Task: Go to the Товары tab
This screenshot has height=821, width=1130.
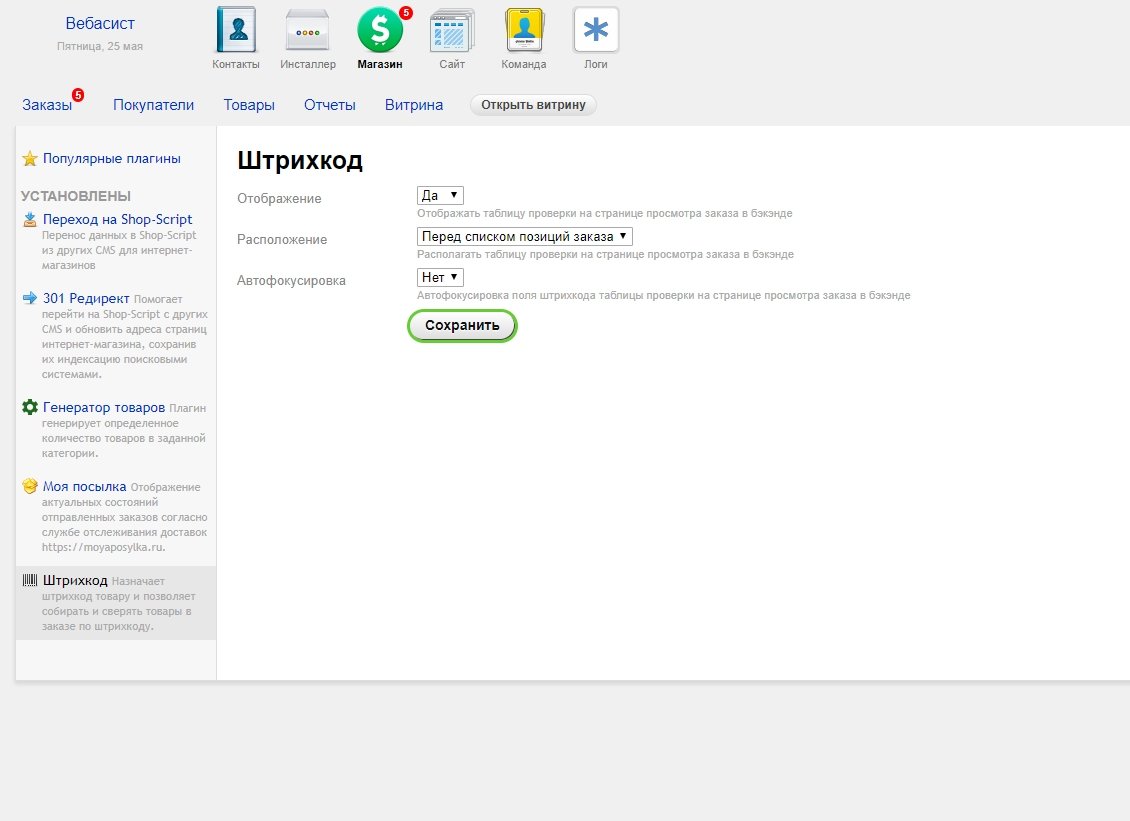Action: (x=249, y=105)
